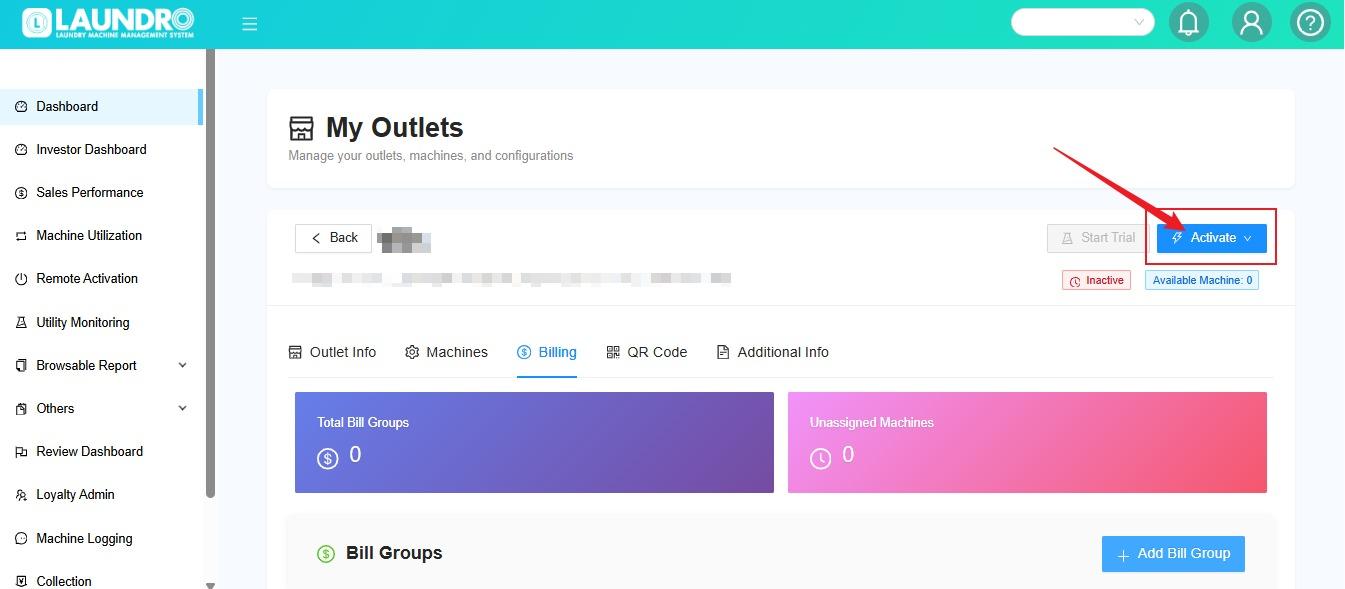
Task: Open the Collection menu item
Action: point(64,580)
